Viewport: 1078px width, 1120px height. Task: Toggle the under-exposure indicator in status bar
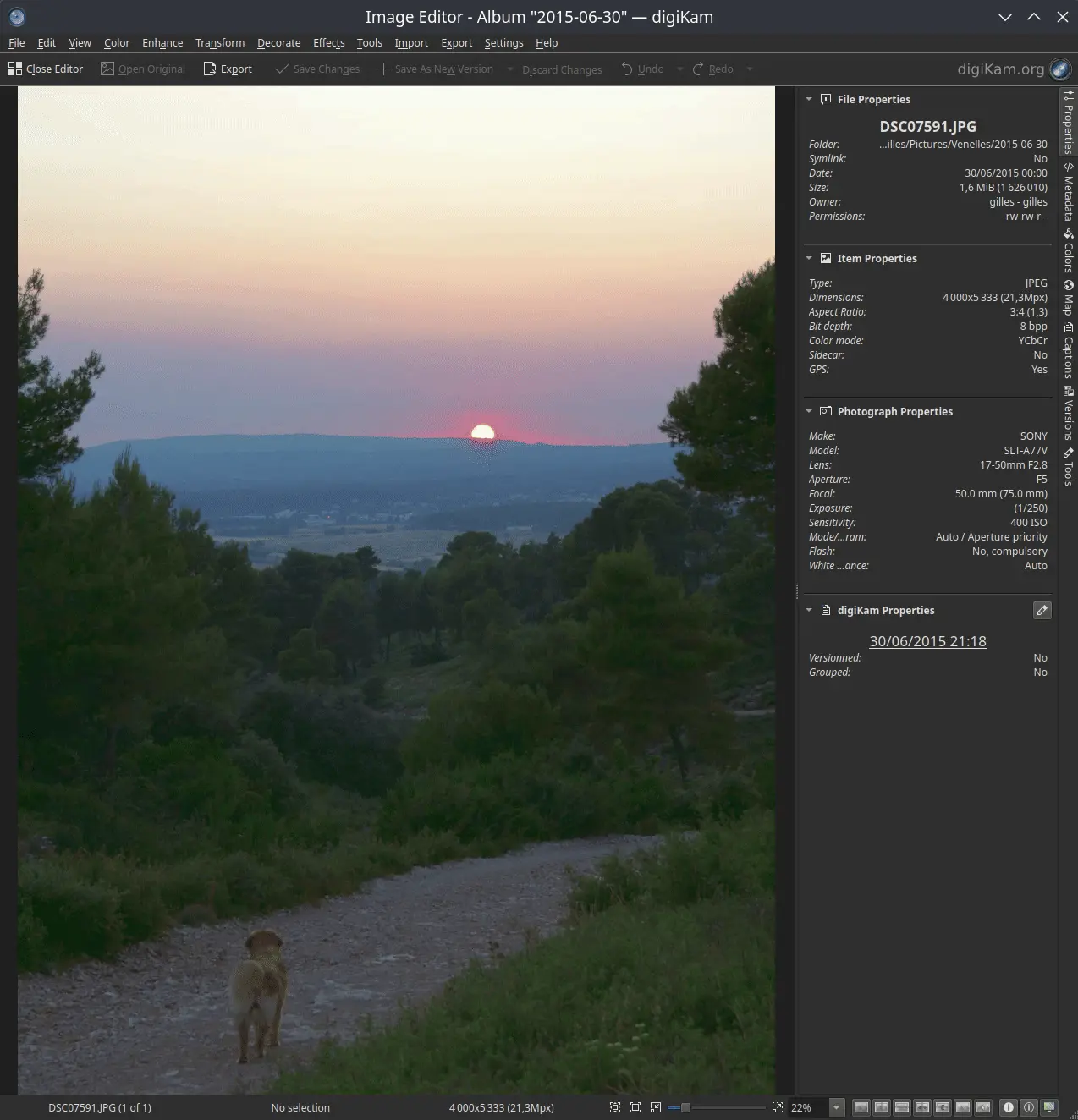1009,1107
